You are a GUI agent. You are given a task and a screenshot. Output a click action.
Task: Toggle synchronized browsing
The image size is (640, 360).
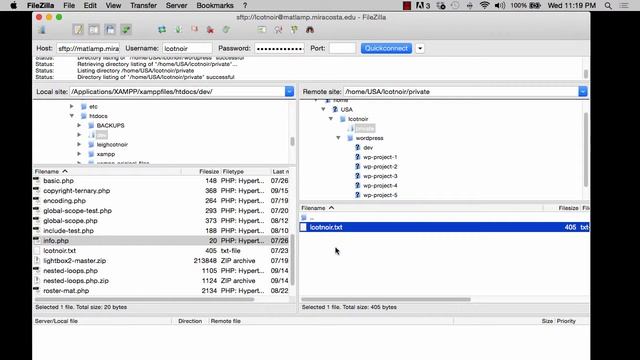tap(294, 30)
